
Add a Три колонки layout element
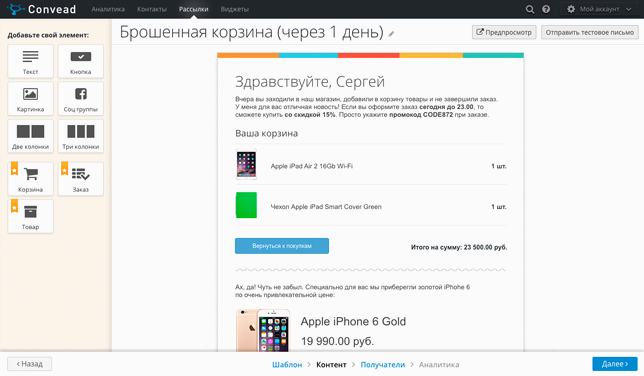[80, 136]
